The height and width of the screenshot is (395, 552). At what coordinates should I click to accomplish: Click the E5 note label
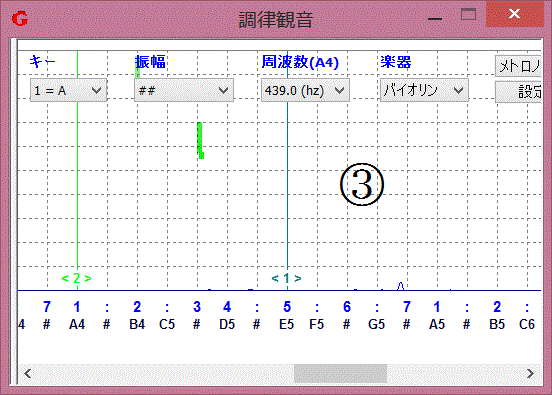pos(287,324)
